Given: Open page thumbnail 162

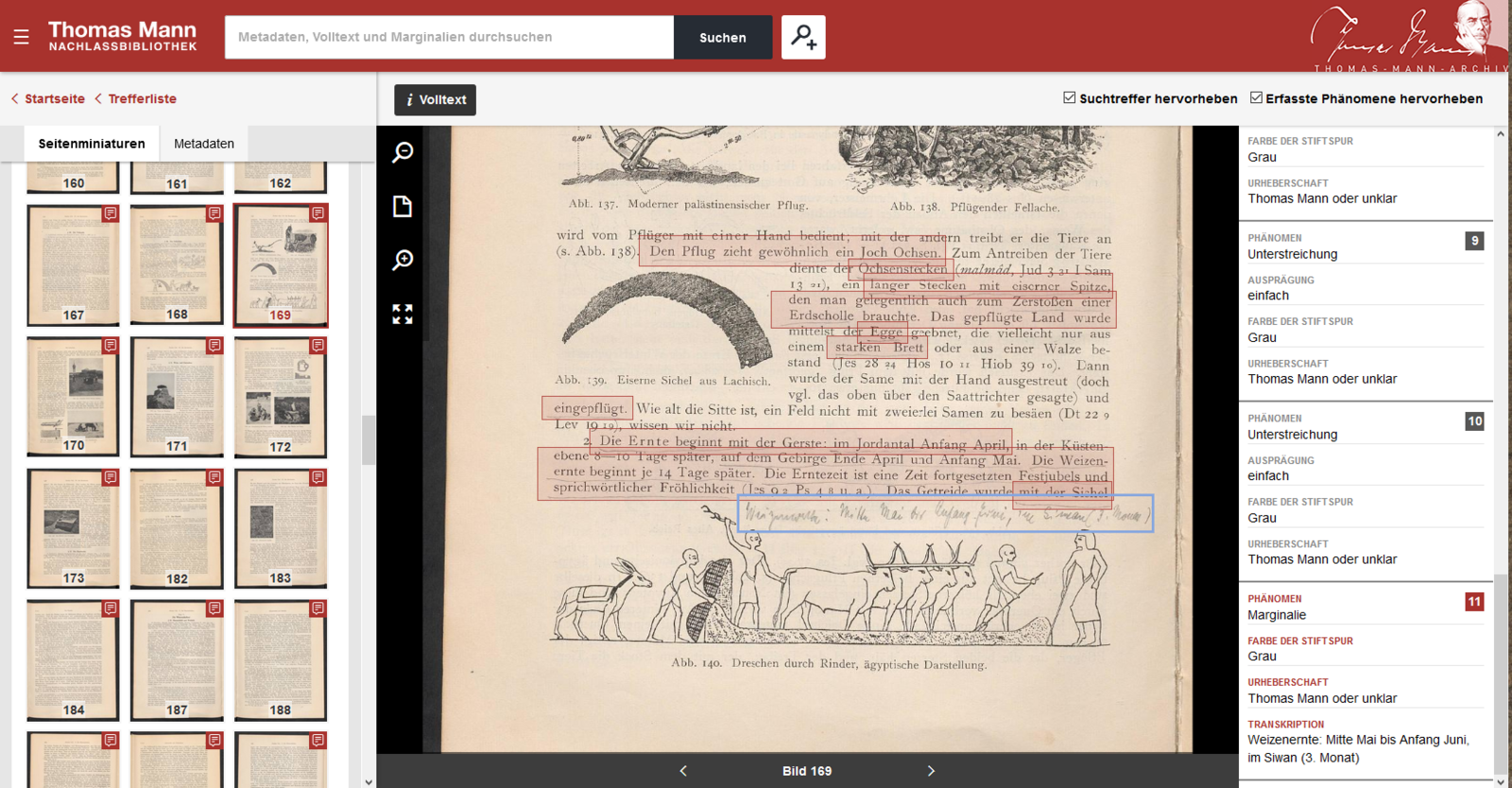Looking at the screenshot, I should (x=281, y=178).
